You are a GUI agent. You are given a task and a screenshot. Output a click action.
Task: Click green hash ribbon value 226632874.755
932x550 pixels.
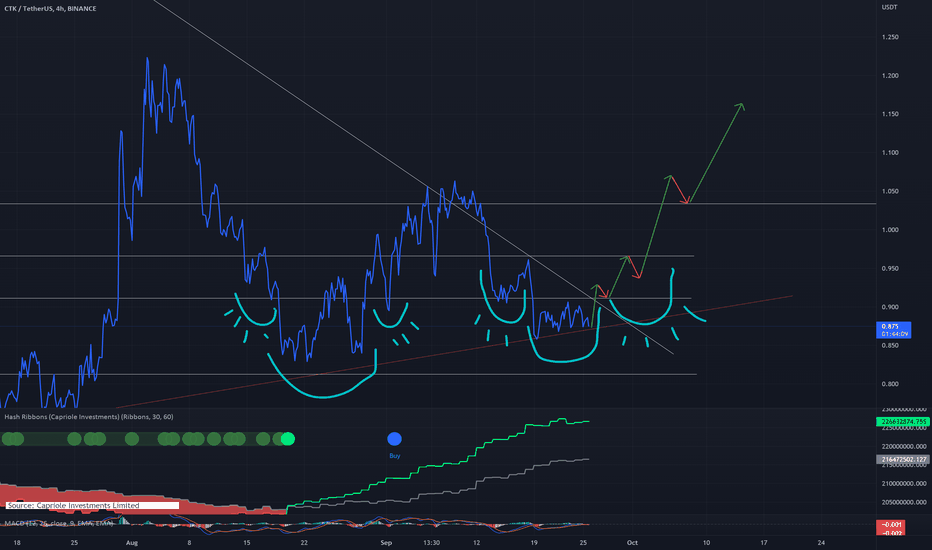point(902,422)
